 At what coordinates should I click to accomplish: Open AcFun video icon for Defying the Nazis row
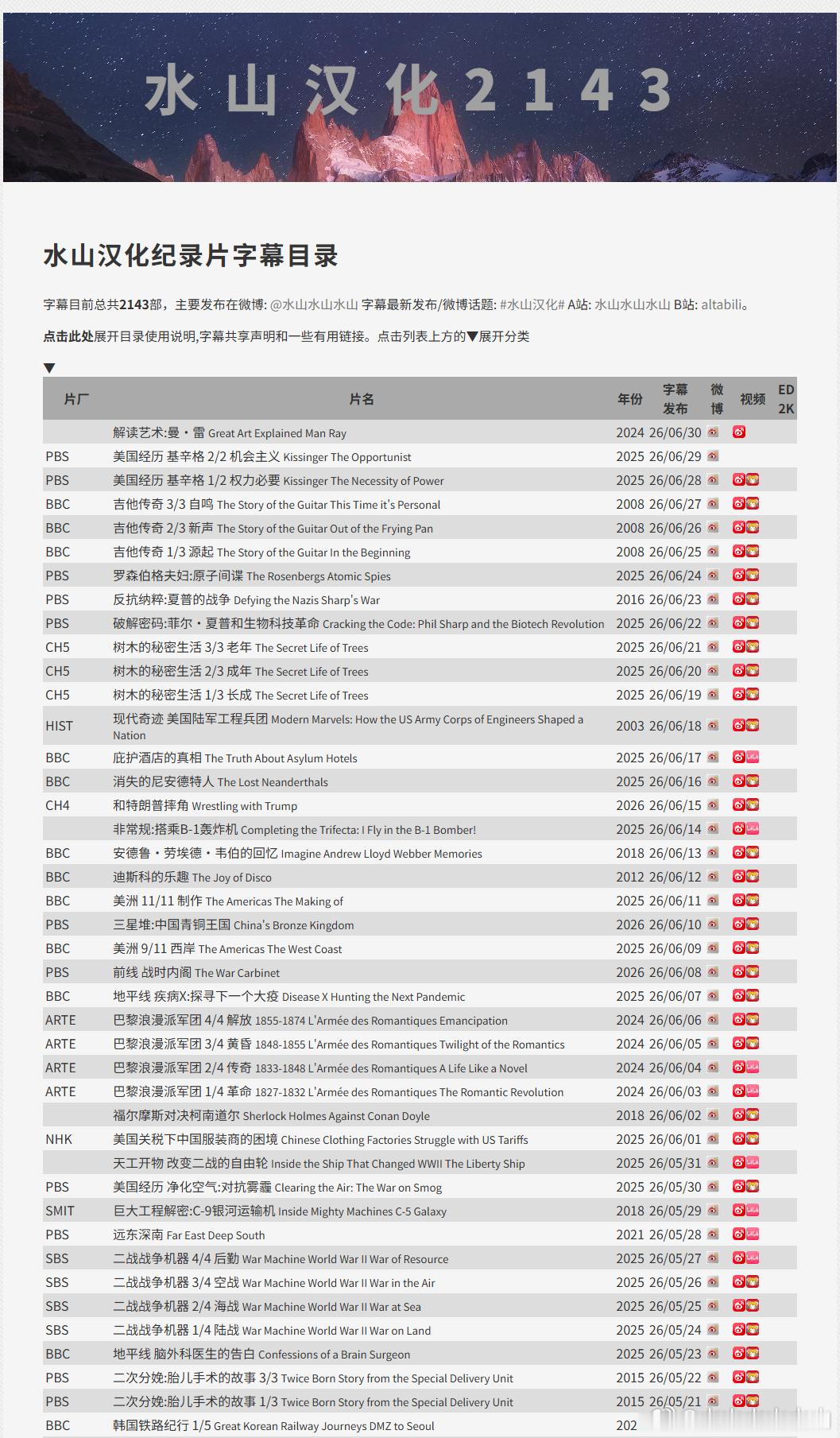pos(753,599)
